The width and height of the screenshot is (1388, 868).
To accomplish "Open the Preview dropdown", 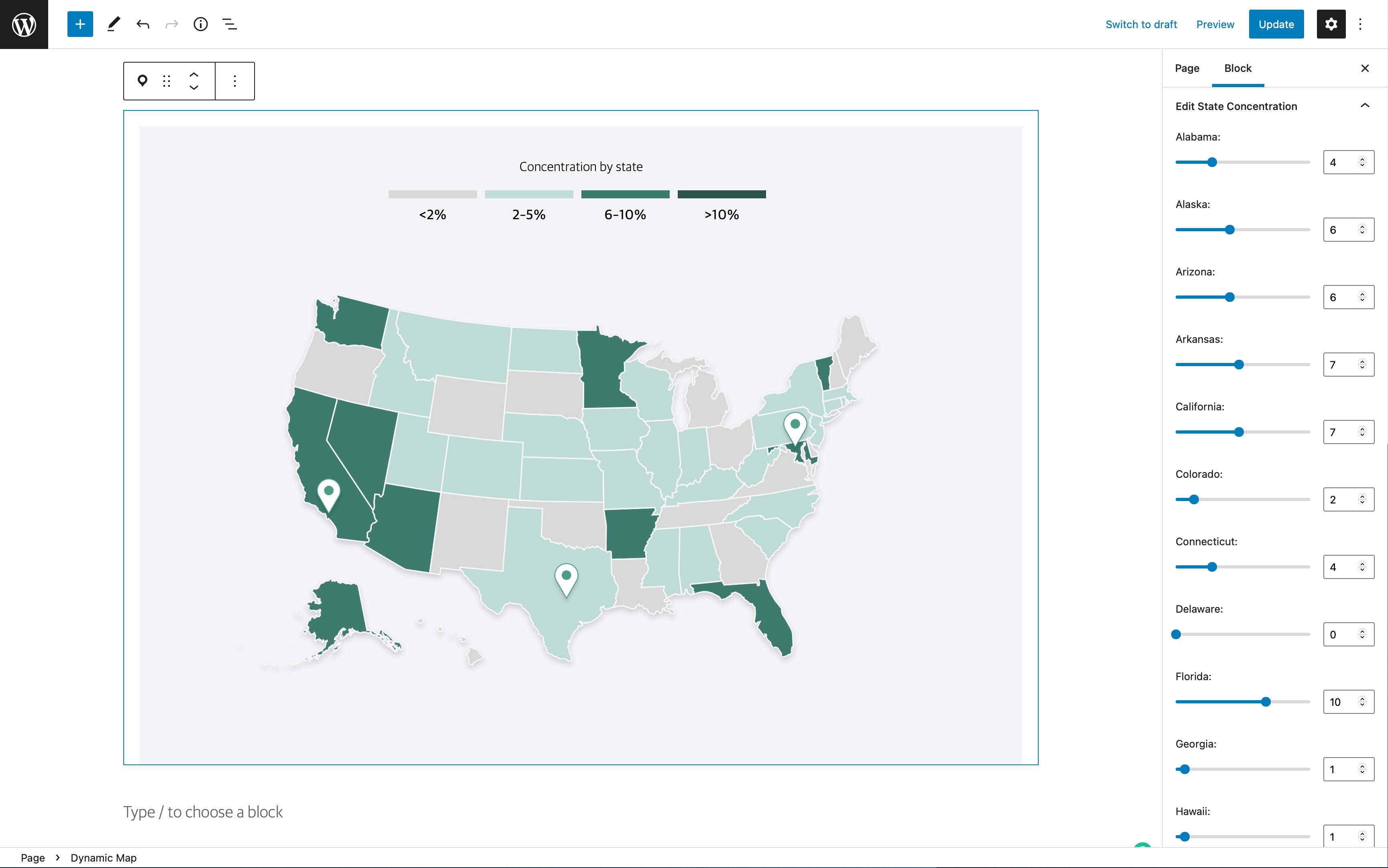I will tap(1215, 24).
